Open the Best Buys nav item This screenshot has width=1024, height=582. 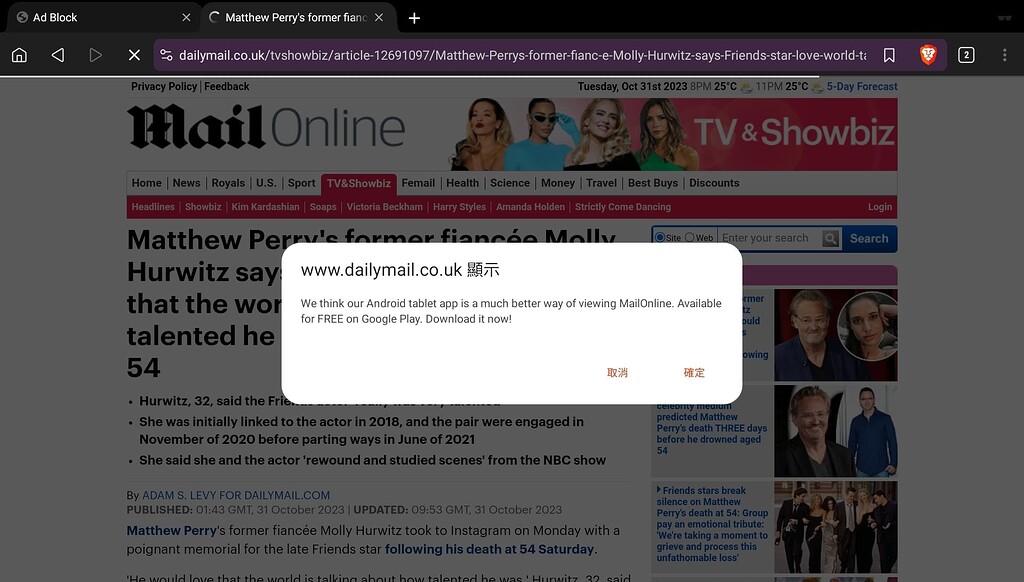pyautogui.click(x=652, y=183)
